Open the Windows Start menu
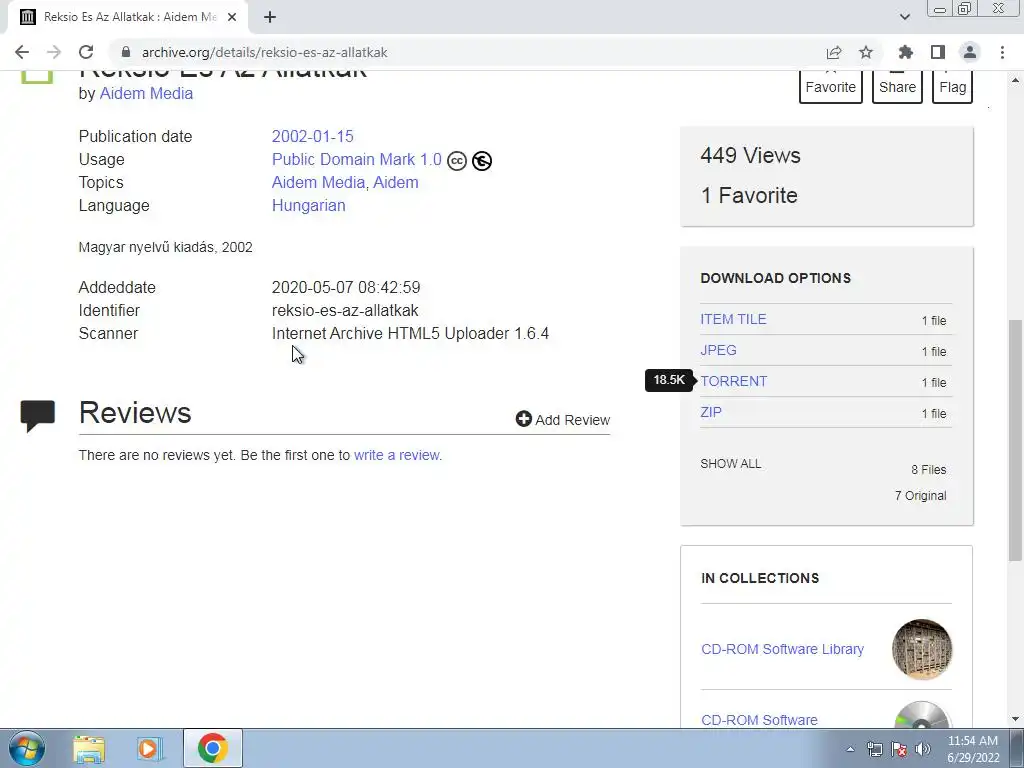The width and height of the screenshot is (1024, 768). (27, 748)
